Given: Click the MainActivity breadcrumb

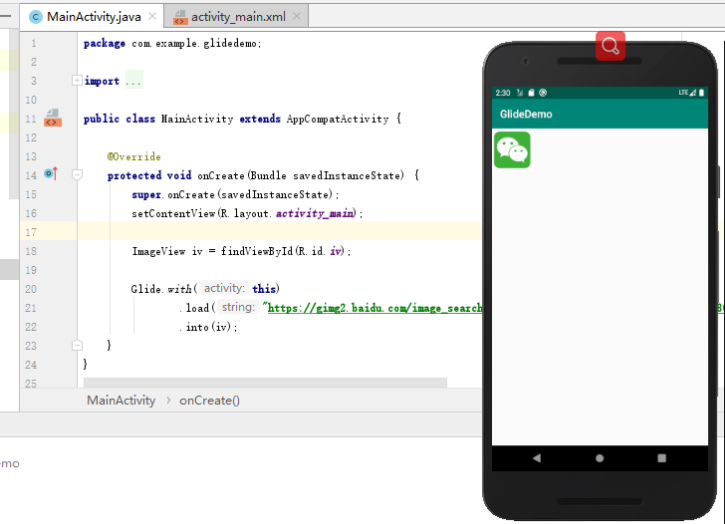Looking at the screenshot, I should click(121, 400).
